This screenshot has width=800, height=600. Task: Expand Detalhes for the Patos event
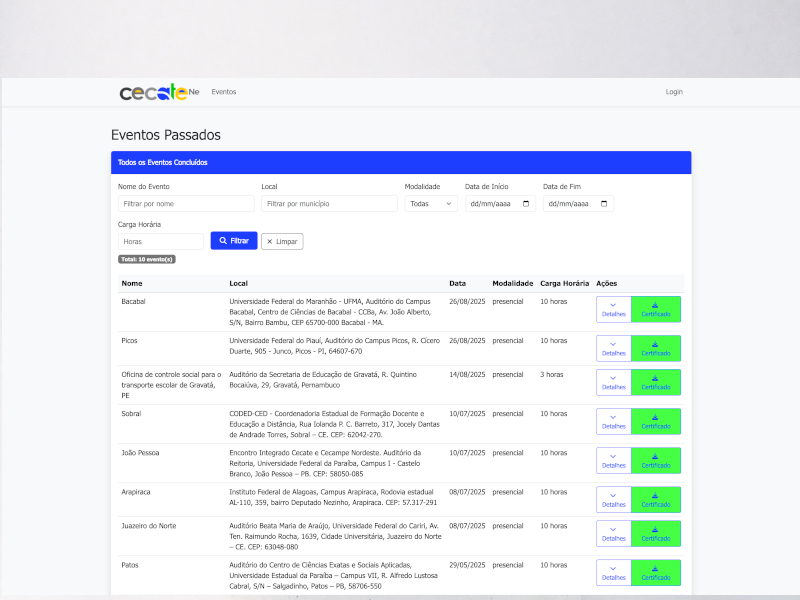pyautogui.click(x=613, y=572)
